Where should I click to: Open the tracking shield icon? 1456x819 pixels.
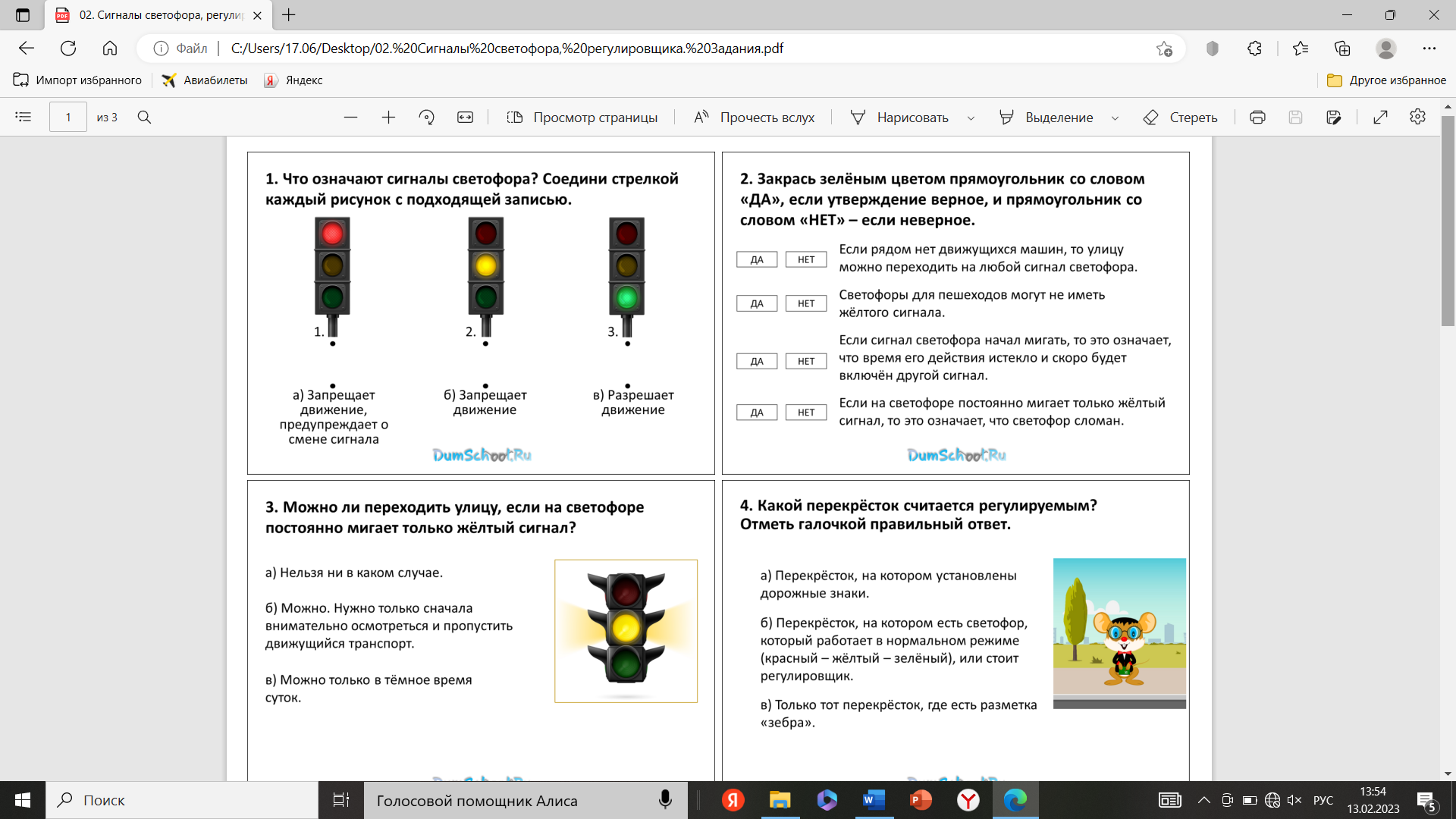click(x=1212, y=49)
